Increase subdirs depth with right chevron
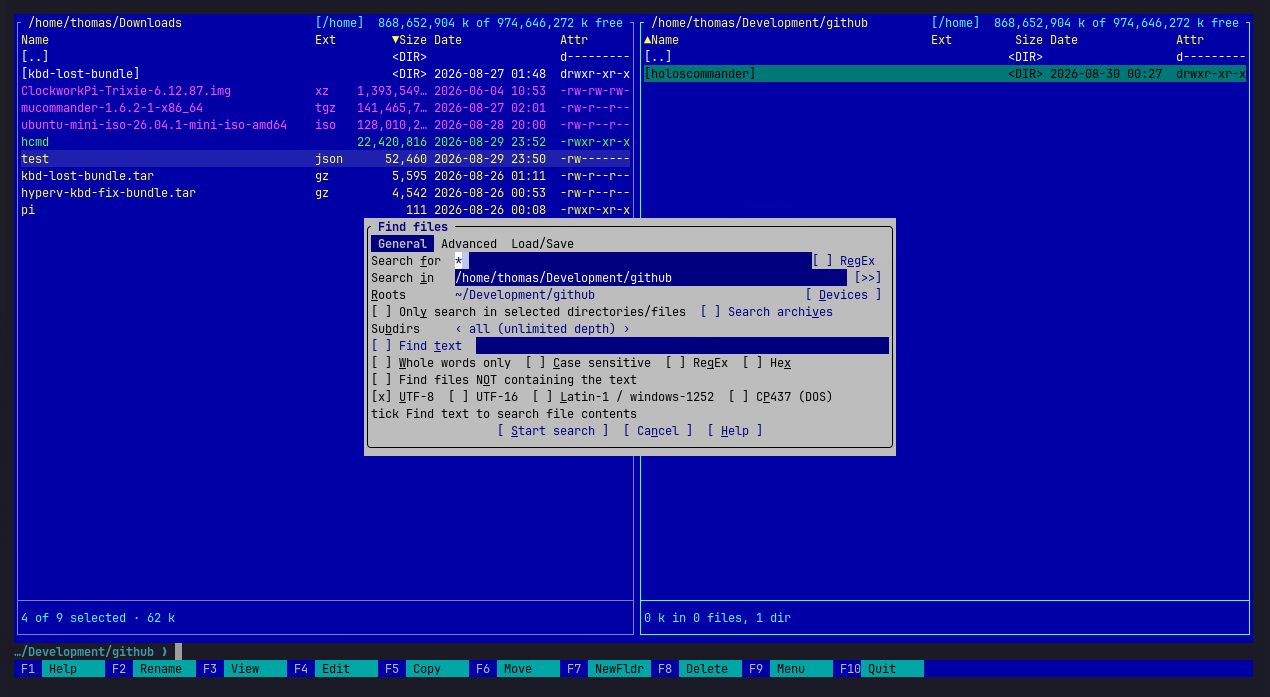The image size is (1270, 697). tap(627, 329)
